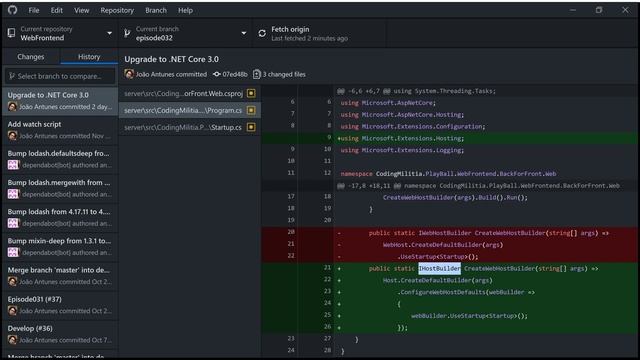
Task: Click João Antunes avatar in commit header
Action: click(129, 74)
